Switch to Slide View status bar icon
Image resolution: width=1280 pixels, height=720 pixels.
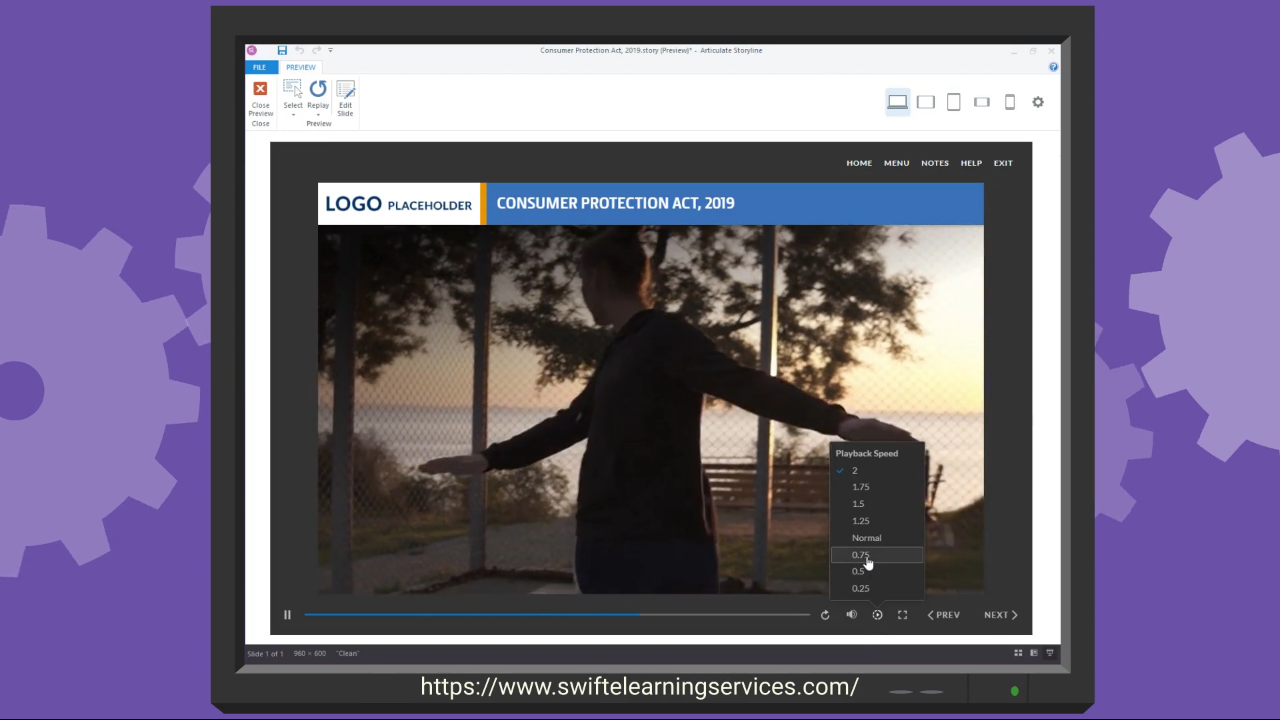(1034, 653)
